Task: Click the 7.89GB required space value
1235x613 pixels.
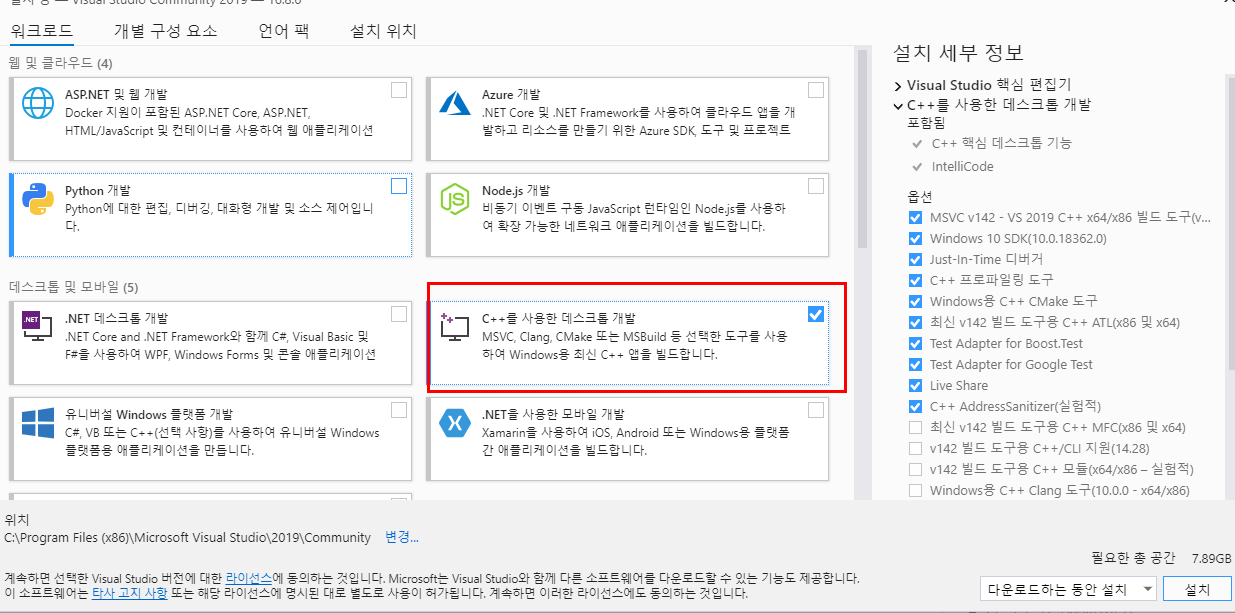Action: [x=1212, y=558]
